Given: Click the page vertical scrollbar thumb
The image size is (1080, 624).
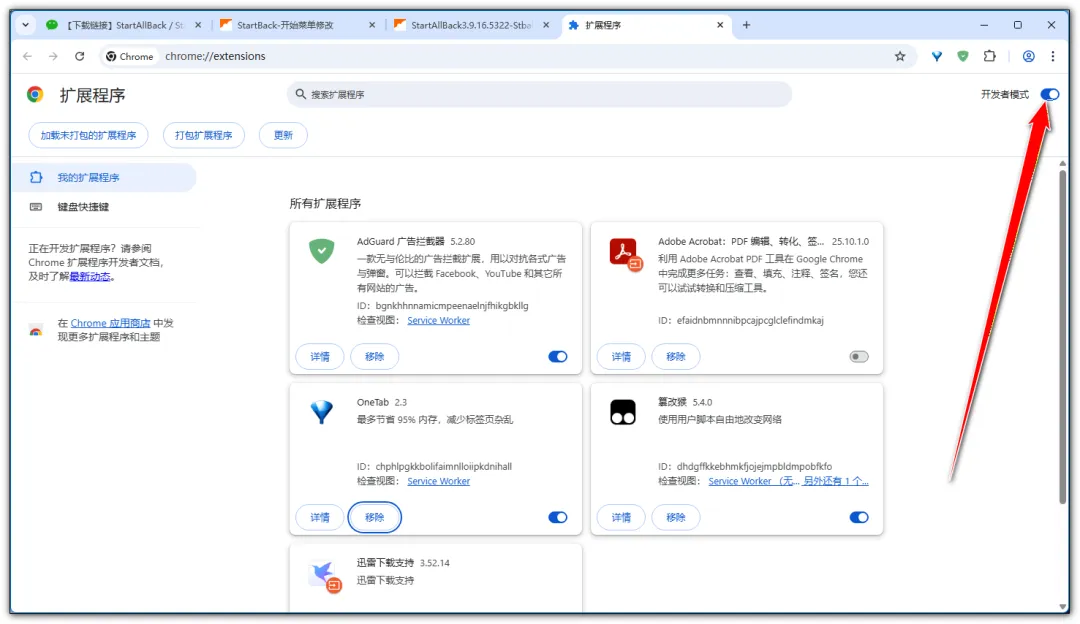Looking at the screenshot, I should click(x=1063, y=337).
